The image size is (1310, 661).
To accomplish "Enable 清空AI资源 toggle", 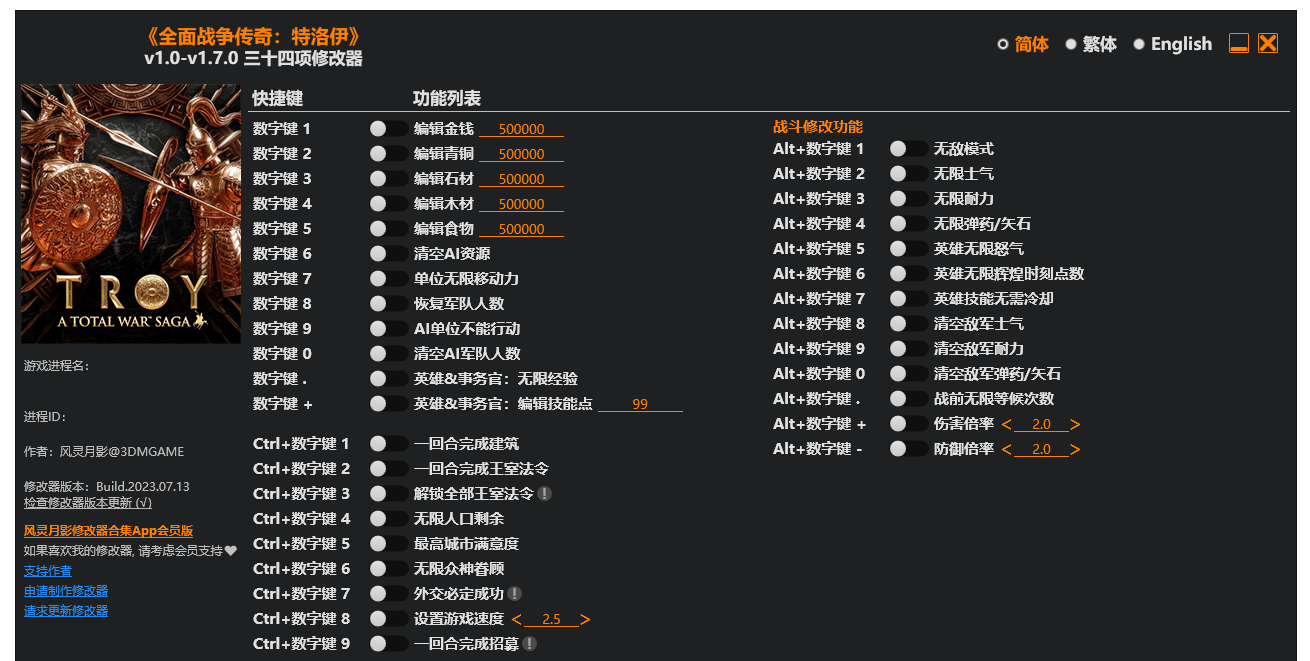I will click(x=388, y=254).
